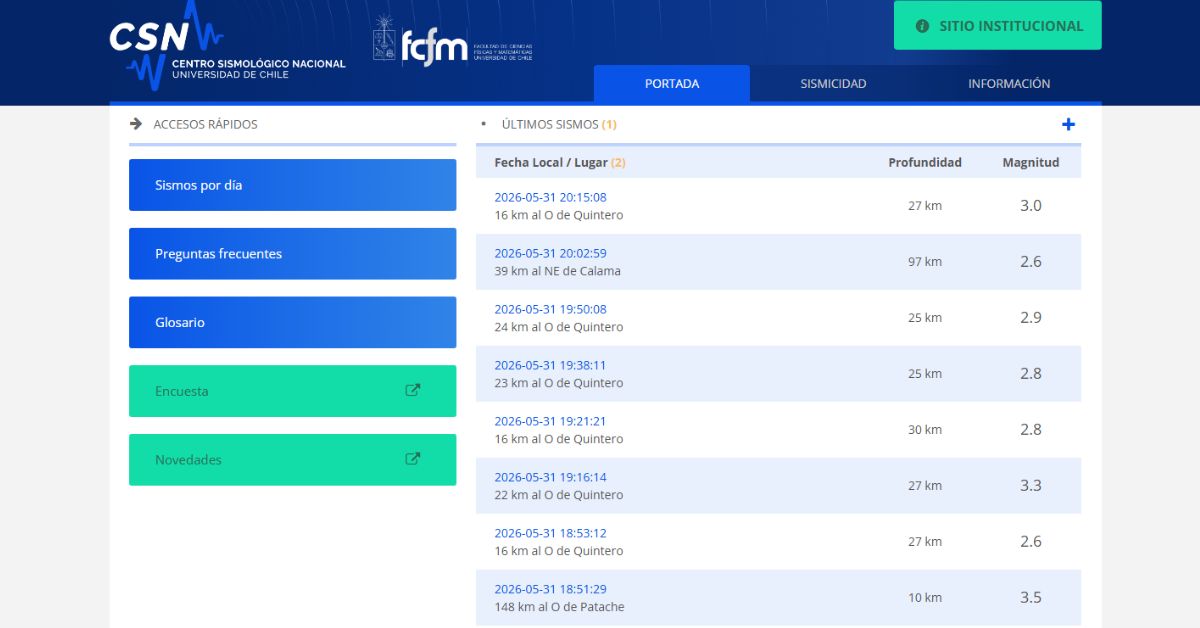This screenshot has width=1200, height=628.
Task: Open earthquake 2026-05-31 20:02:59 link
Action: [550, 253]
